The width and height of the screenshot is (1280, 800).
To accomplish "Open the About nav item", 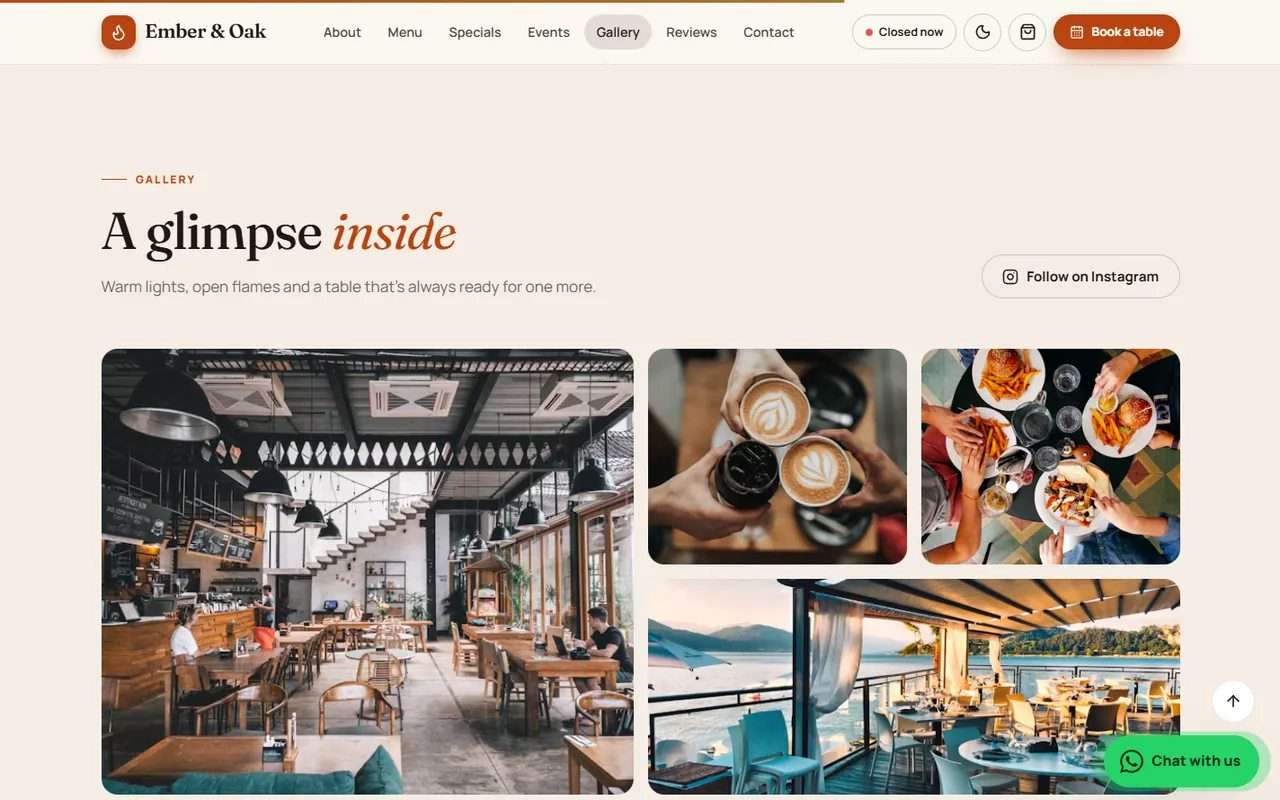I will coord(342,32).
